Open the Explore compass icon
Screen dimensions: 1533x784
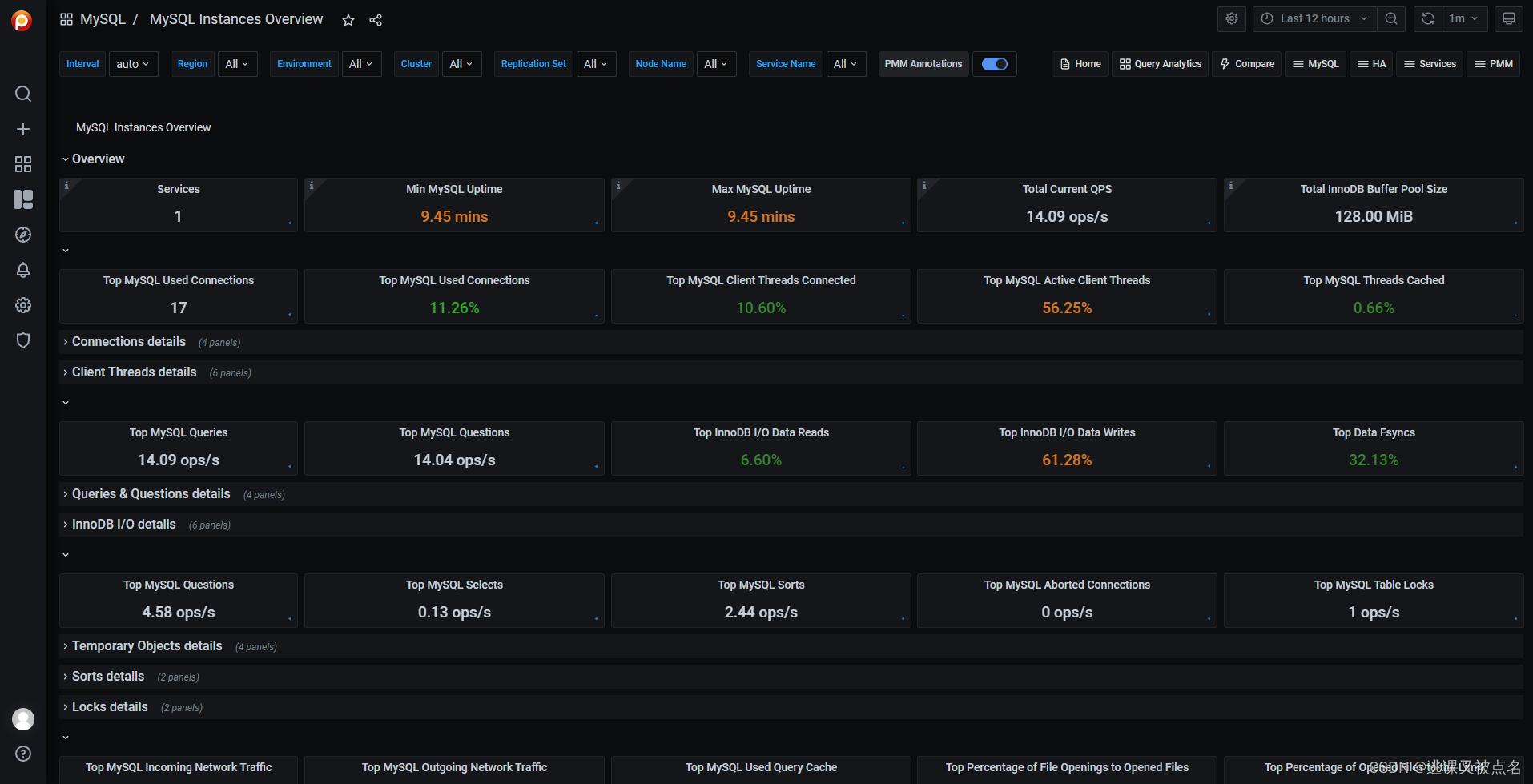tap(23, 235)
